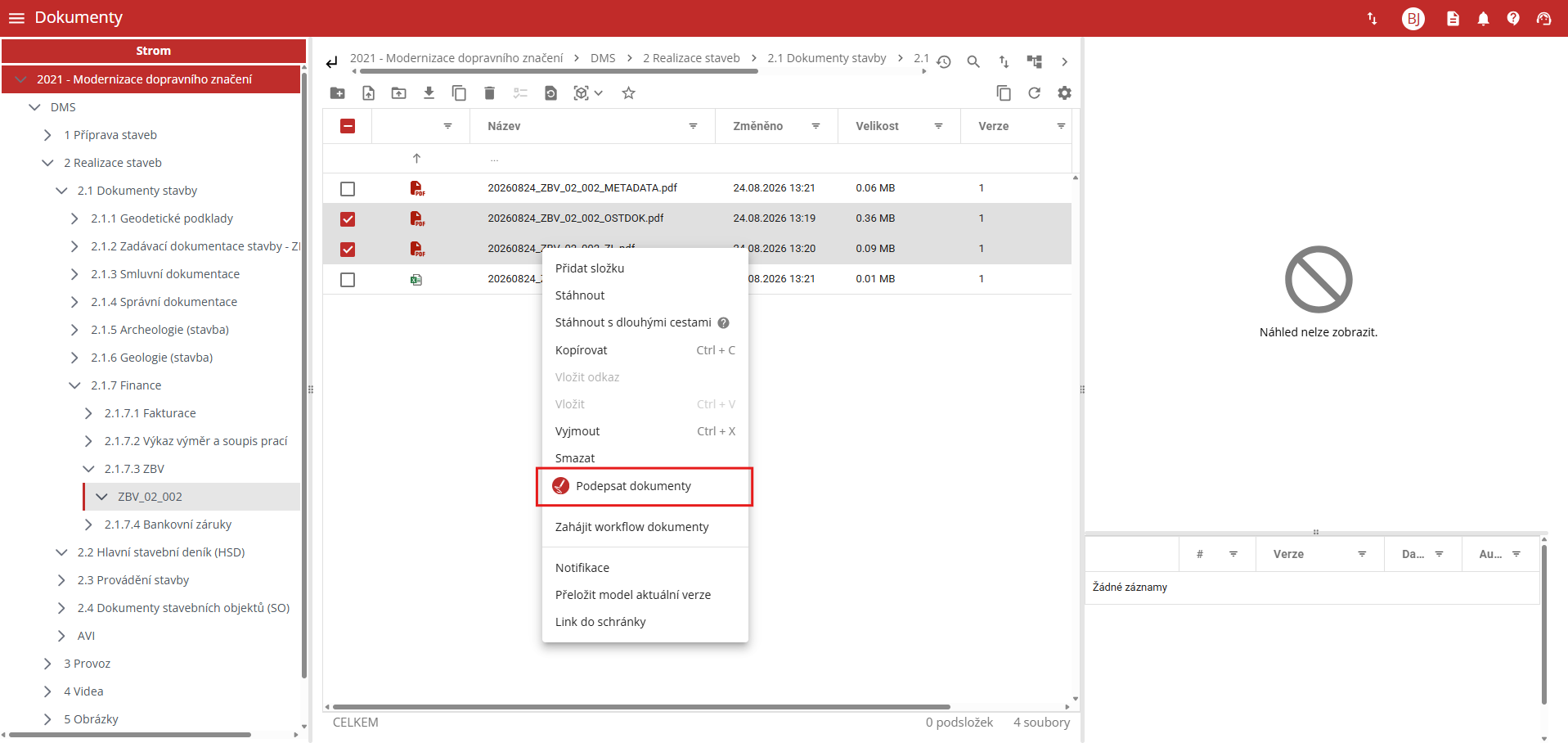1568x743 pixels.
Task: Choose Kopírovat from the context menu
Action: click(645, 350)
